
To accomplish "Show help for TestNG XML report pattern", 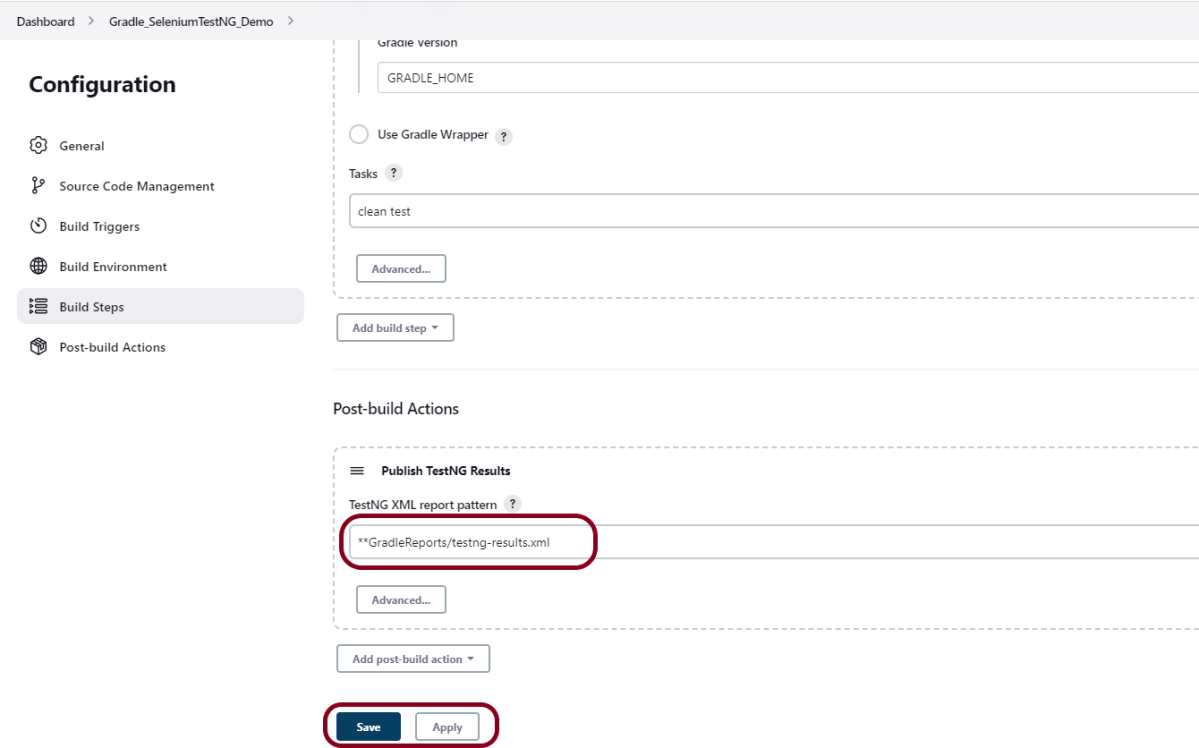I will (x=512, y=504).
